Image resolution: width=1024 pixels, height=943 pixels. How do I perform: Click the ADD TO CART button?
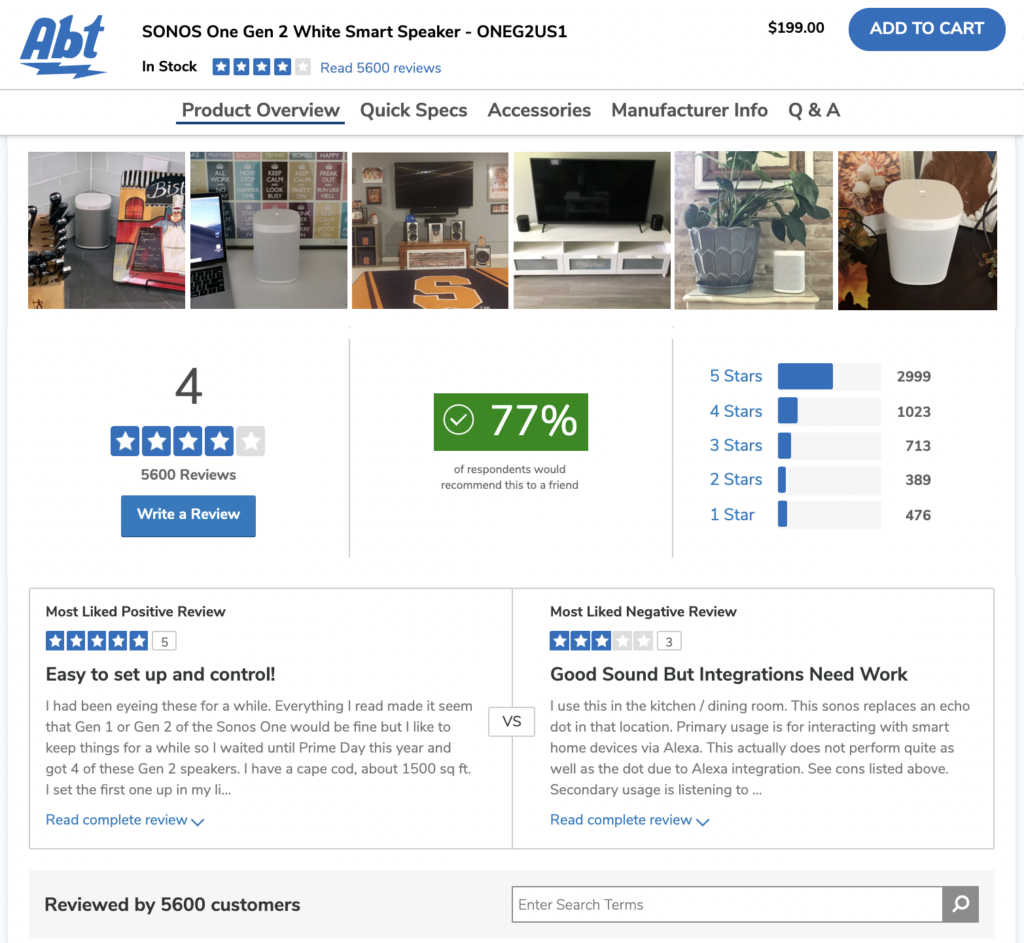click(x=926, y=29)
